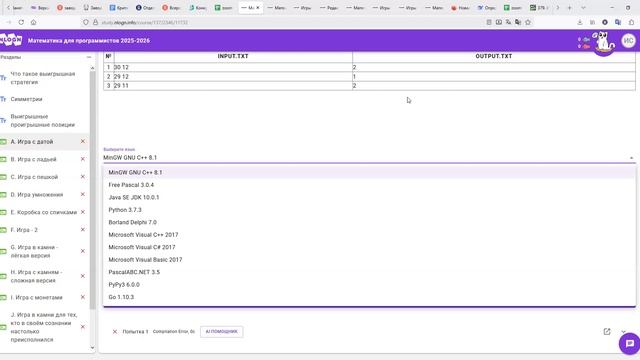
Task: Select Microsoft Visual C++ 2017
Action: point(369,235)
